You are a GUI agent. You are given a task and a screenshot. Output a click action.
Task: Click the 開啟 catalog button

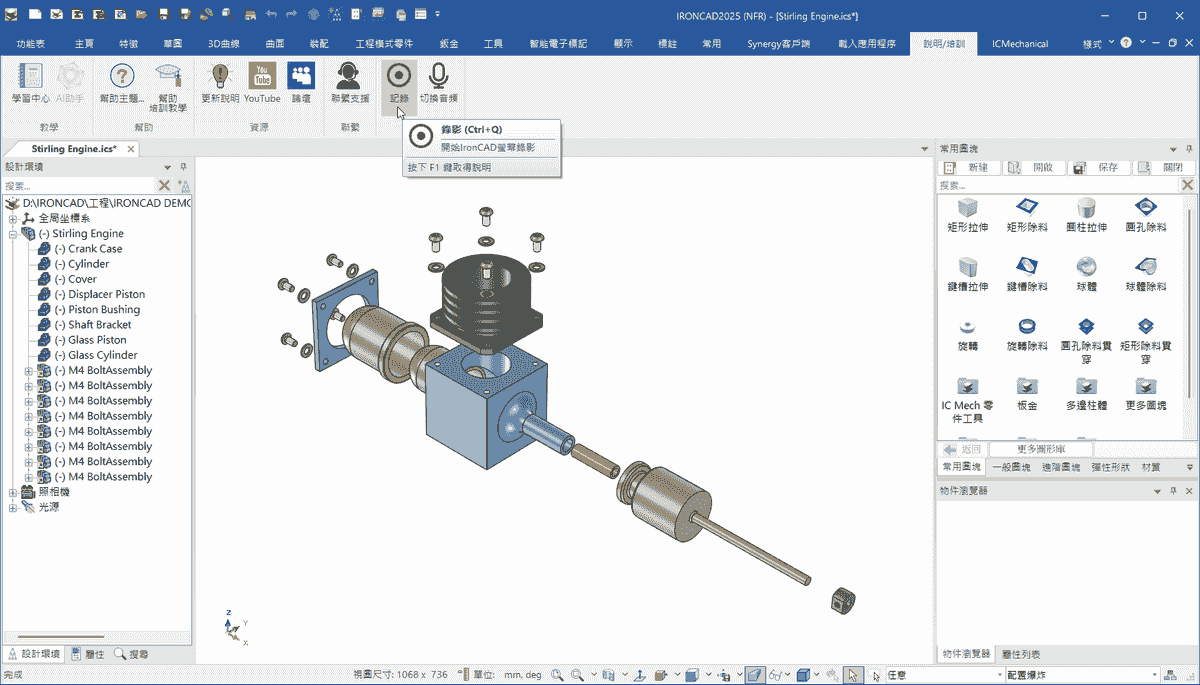point(1033,167)
